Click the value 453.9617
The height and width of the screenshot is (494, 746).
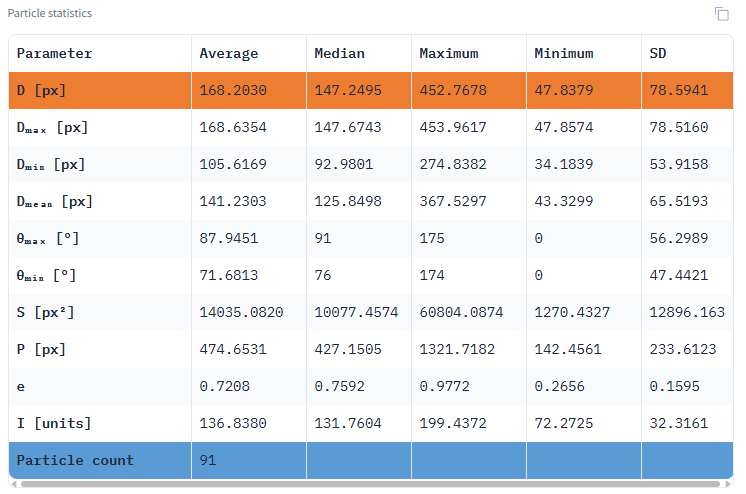click(453, 128)
